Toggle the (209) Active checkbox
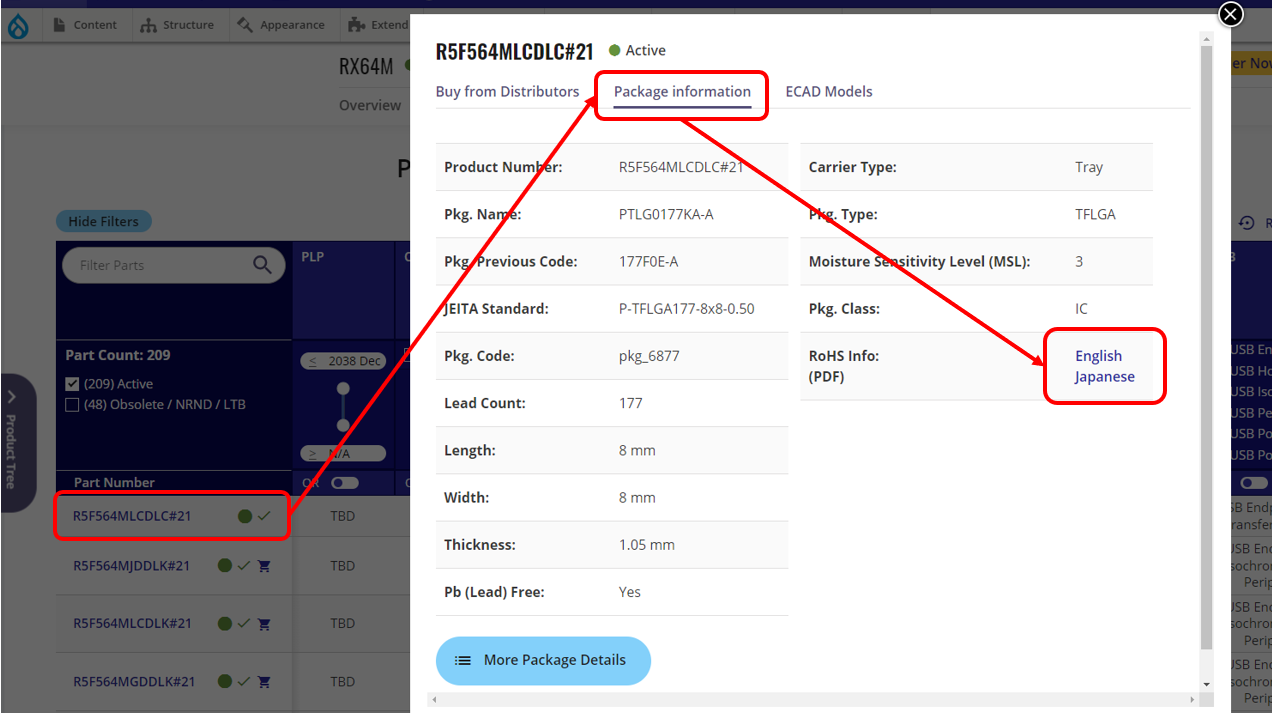Viewport: 1272px width, 713px height. coord(72,384)
